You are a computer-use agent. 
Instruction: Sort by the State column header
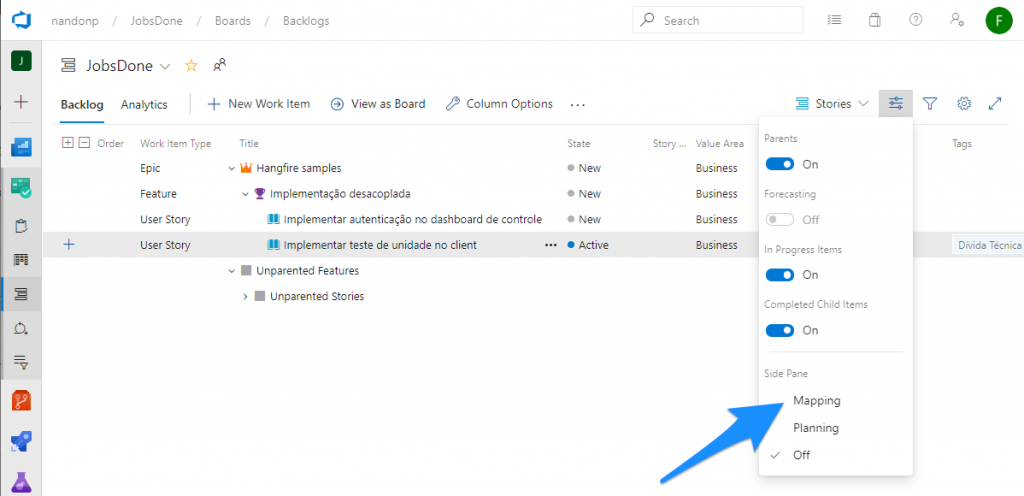pyautogui.click(x=579, y=144)
